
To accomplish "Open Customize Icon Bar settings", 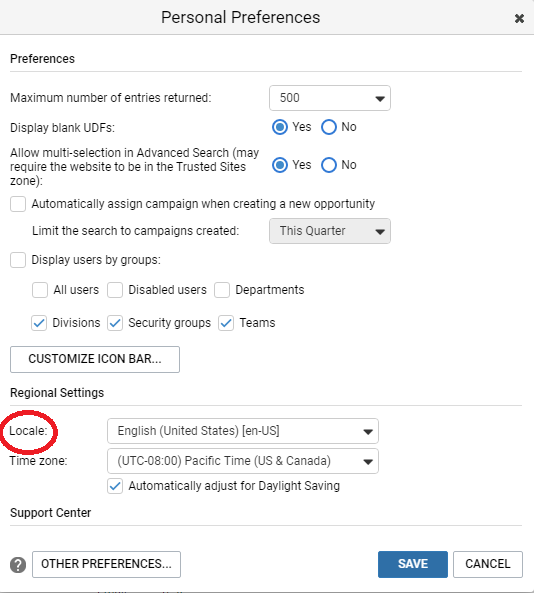I will (95, 359).
